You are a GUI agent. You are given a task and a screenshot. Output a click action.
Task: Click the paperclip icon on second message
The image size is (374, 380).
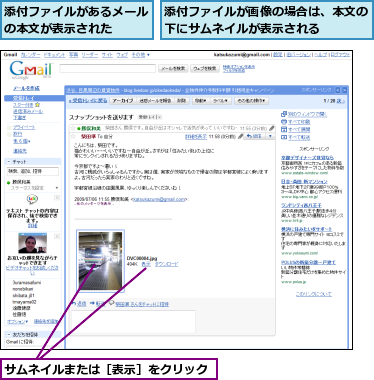240,136
